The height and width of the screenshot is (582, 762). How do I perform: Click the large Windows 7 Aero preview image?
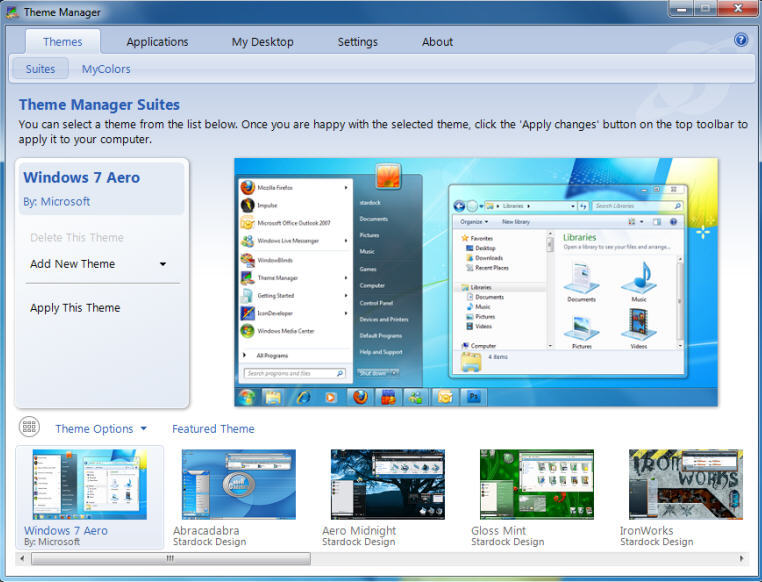(x=476, y=282)
